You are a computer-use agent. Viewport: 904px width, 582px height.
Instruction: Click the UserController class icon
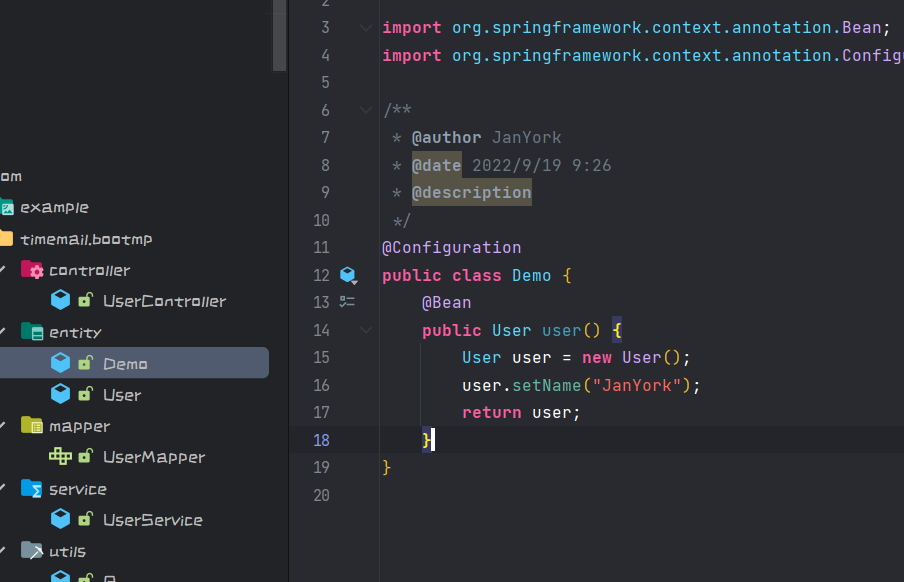(61, 300)
